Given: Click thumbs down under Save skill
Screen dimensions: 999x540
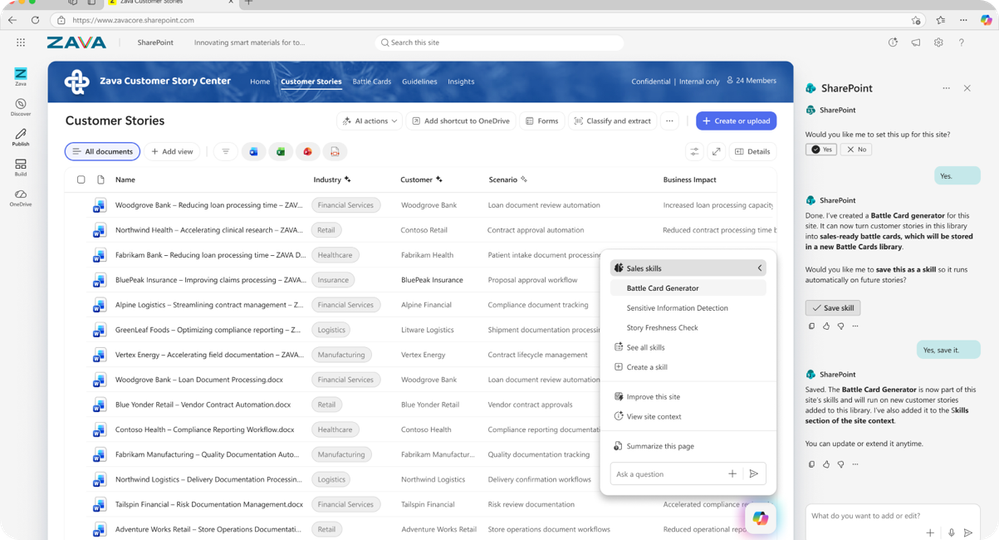Looking at the screenshot, I should click(x=841, y=326).
